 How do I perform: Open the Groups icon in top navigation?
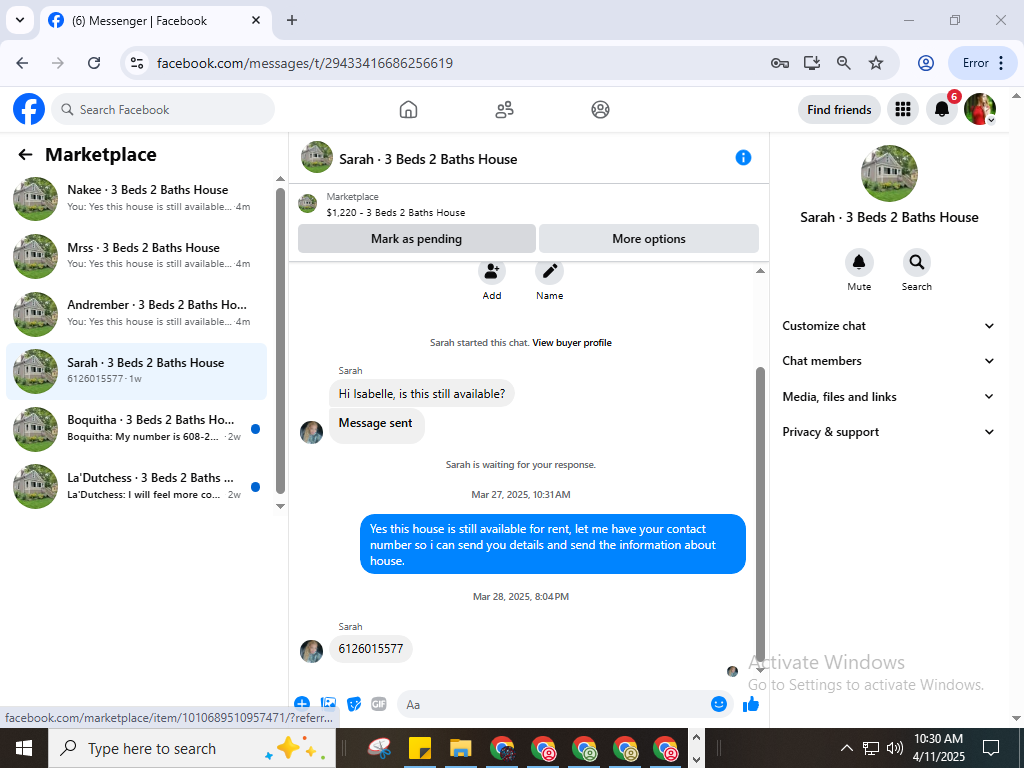[600, 109]
